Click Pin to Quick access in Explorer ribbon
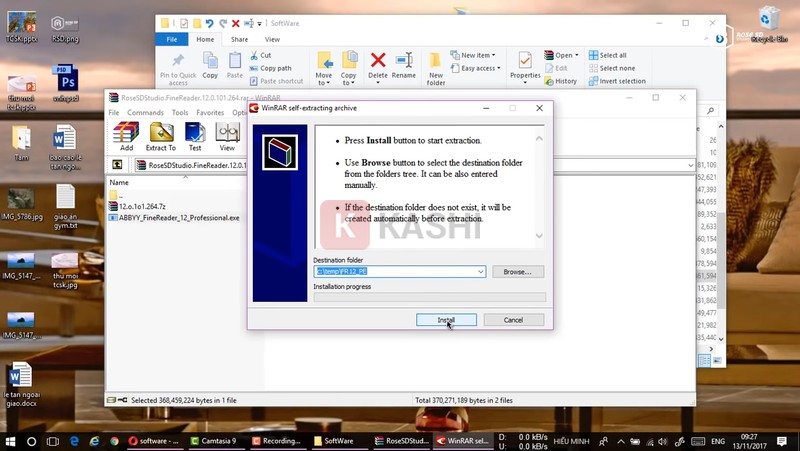 point(178,69)
